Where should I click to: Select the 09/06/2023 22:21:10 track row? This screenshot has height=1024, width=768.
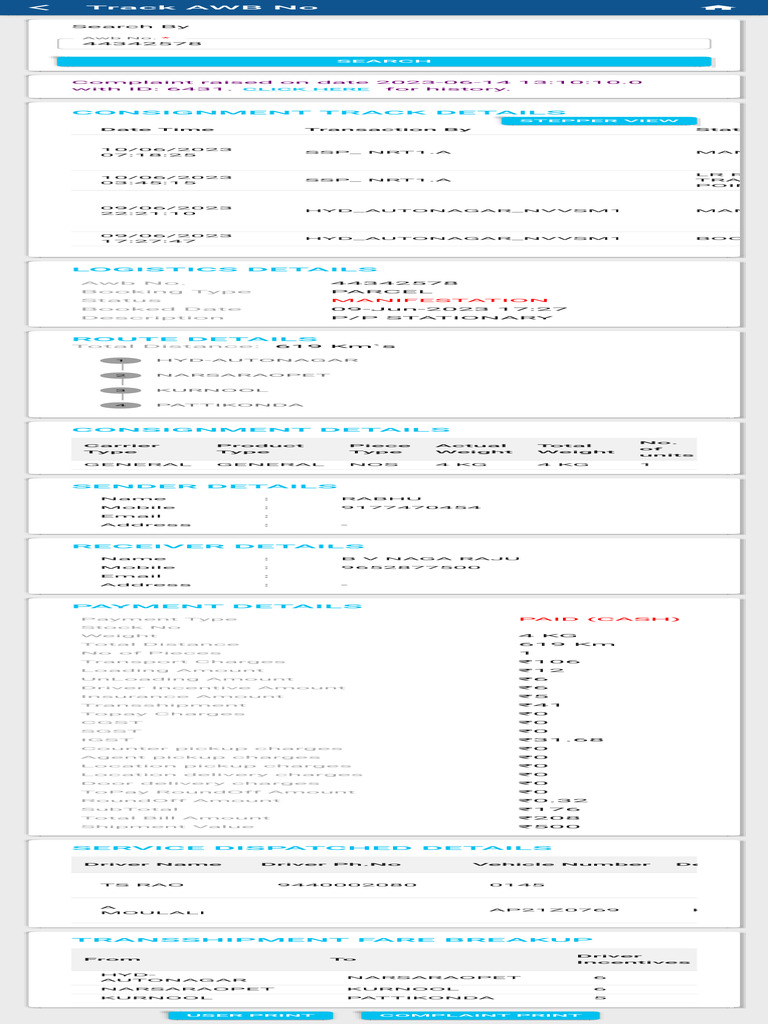click(x=405, y=210)
